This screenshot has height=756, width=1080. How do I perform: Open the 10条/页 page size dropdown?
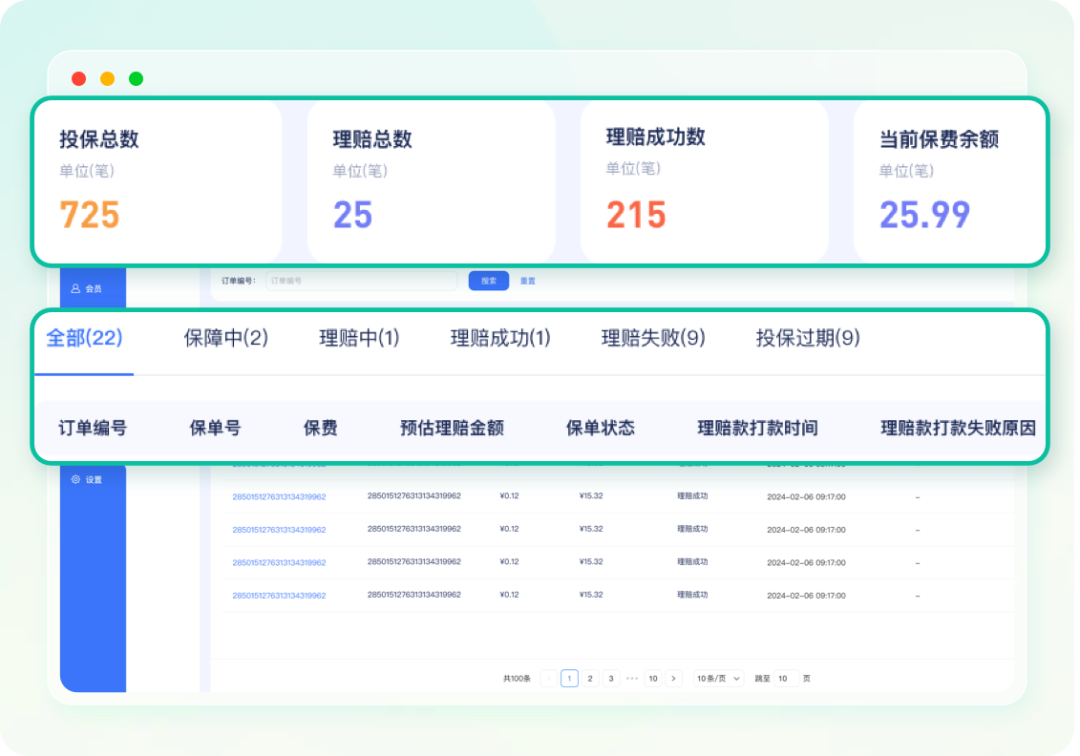718,678
